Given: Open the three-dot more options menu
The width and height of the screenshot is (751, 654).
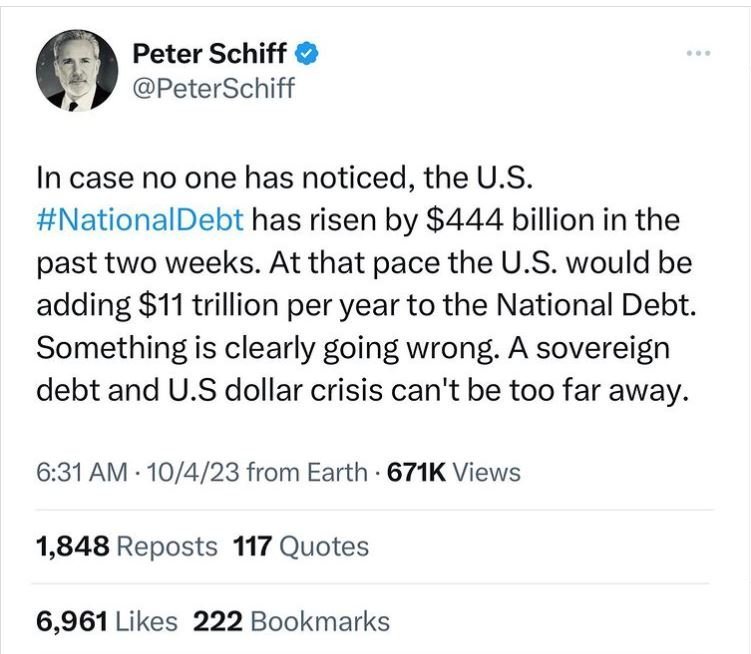Looking at the screenshot, I should pyautogui.click(x=698, y=53).
